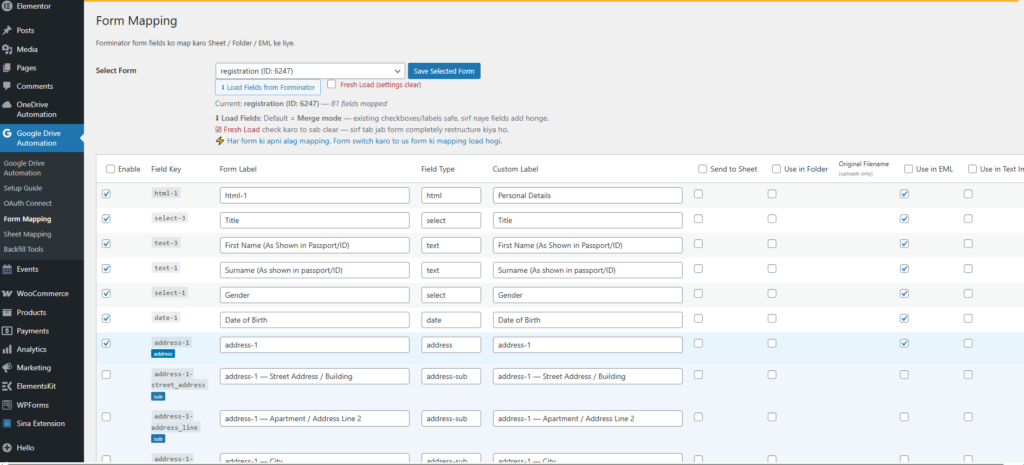This screenshot has width=1024, height=465.
Task: Click Save Selected Form button
Action: (x=444, y=71)
